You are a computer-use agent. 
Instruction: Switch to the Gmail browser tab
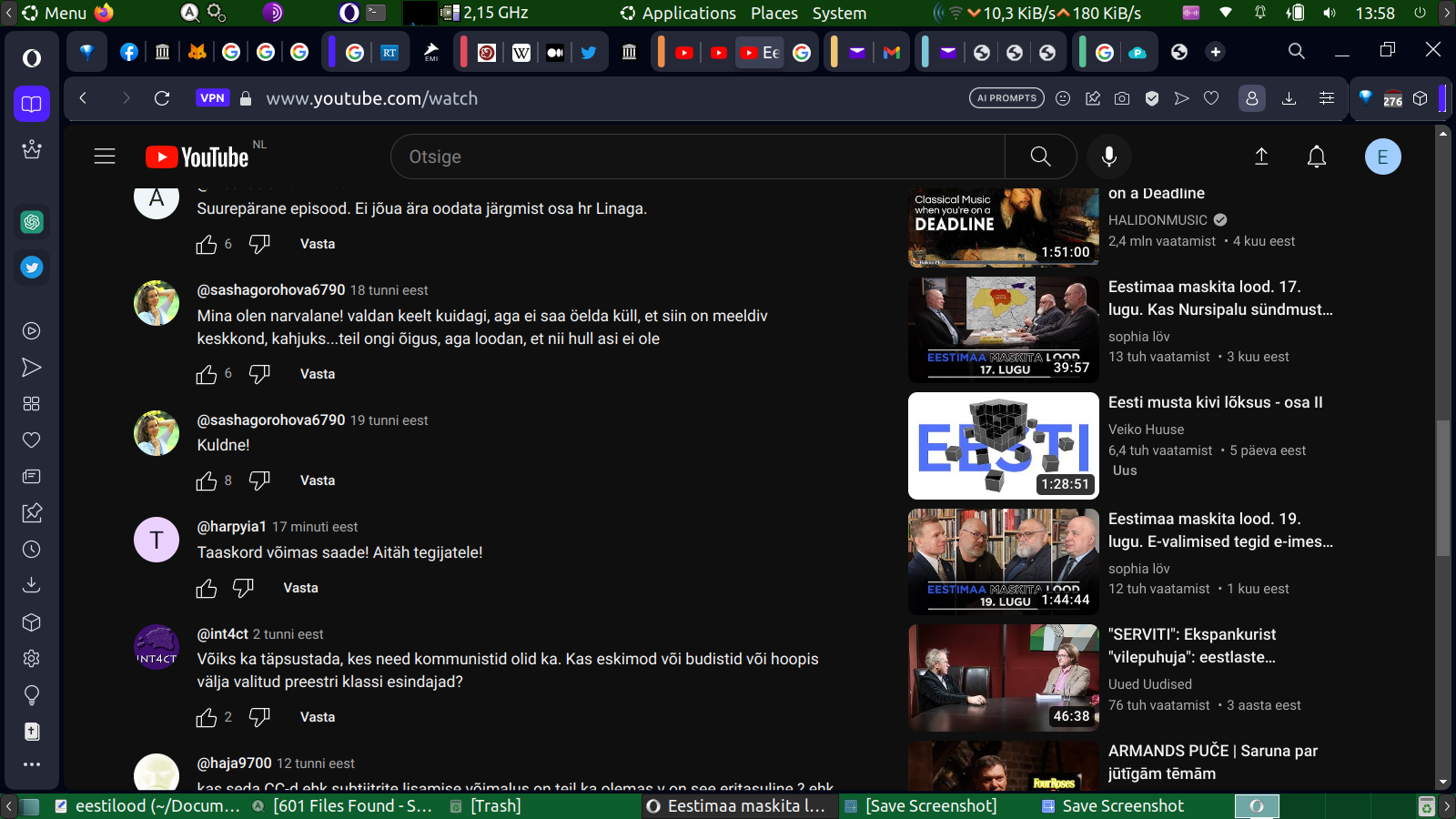tap(892, 52)
